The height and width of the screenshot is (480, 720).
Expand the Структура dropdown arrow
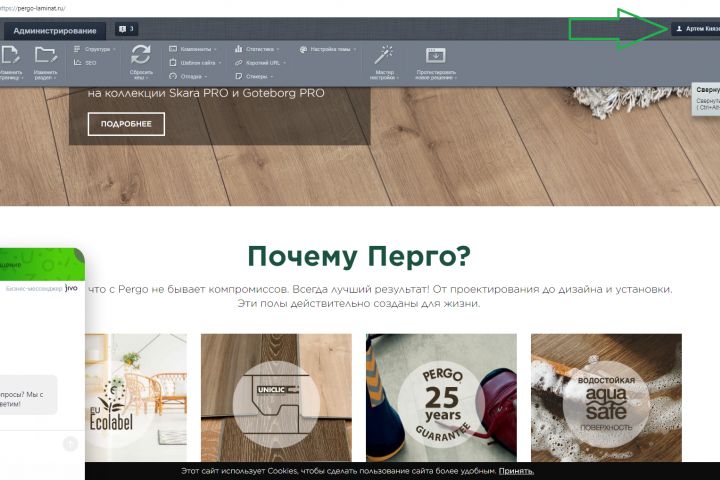[114, 49]
